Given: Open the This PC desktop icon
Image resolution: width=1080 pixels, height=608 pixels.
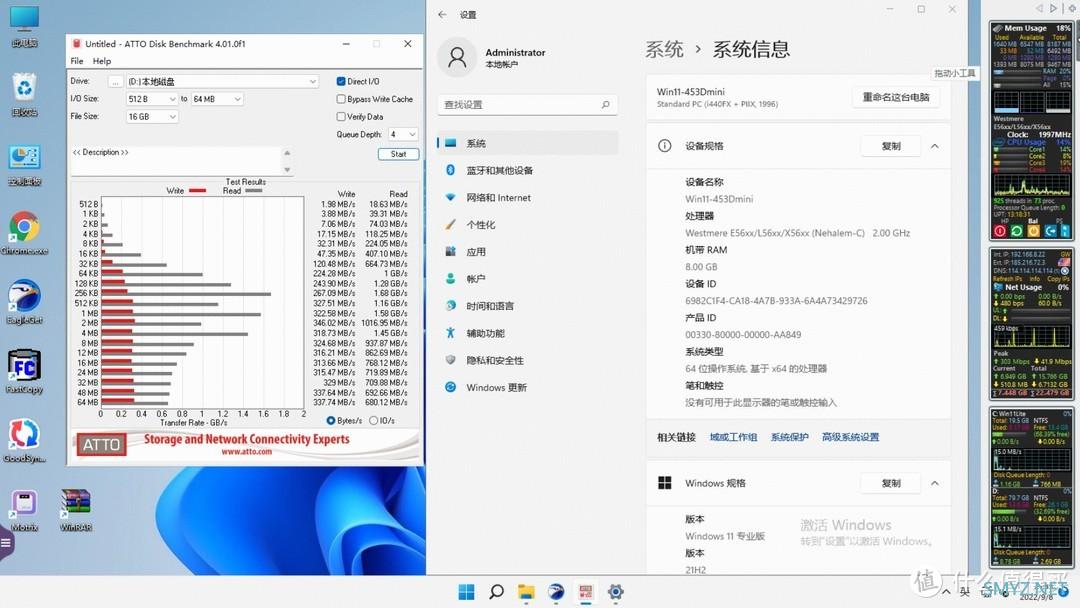Looking at the screenshot, I should (25, 26).
